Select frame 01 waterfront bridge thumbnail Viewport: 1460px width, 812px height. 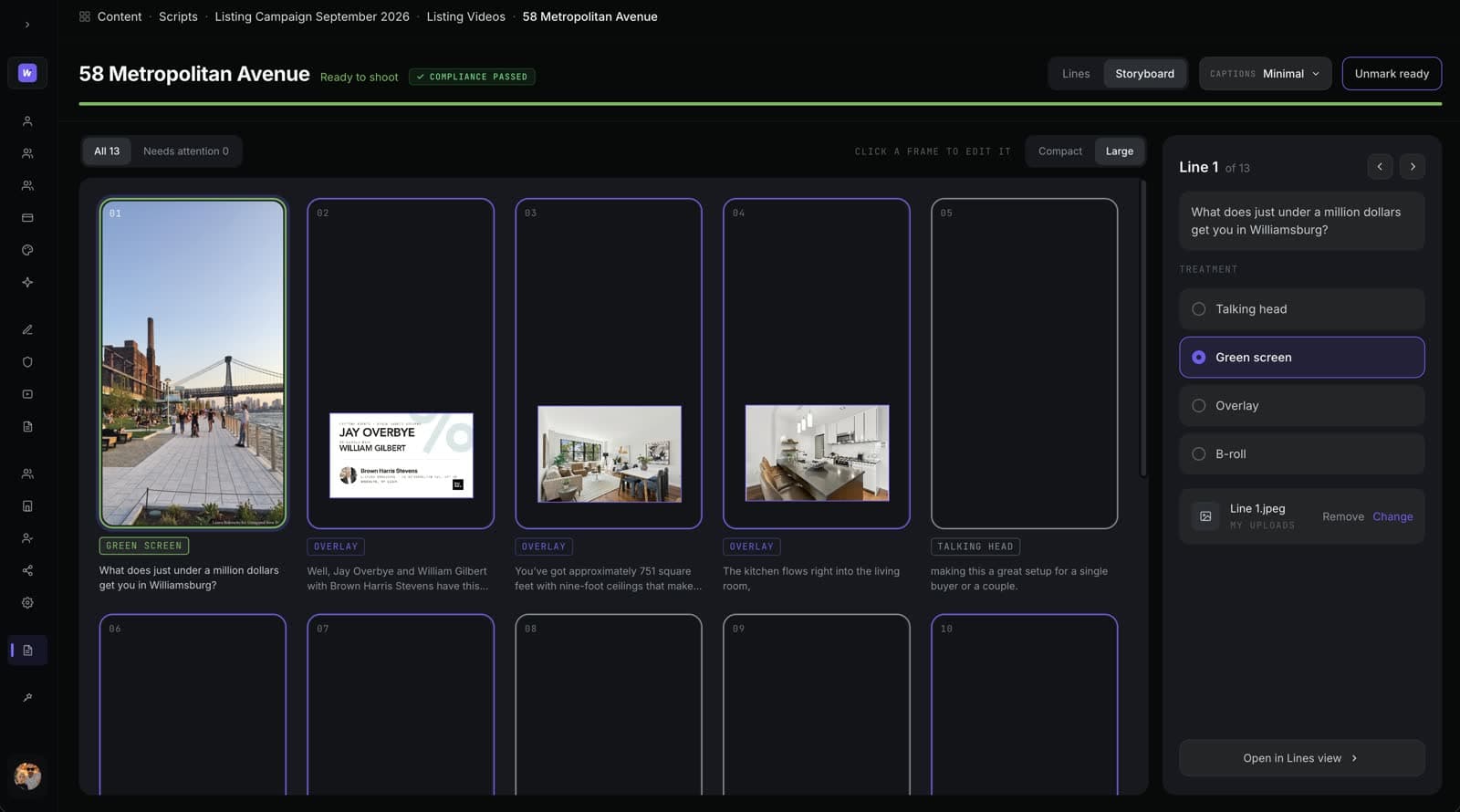(x=193, y=363)
